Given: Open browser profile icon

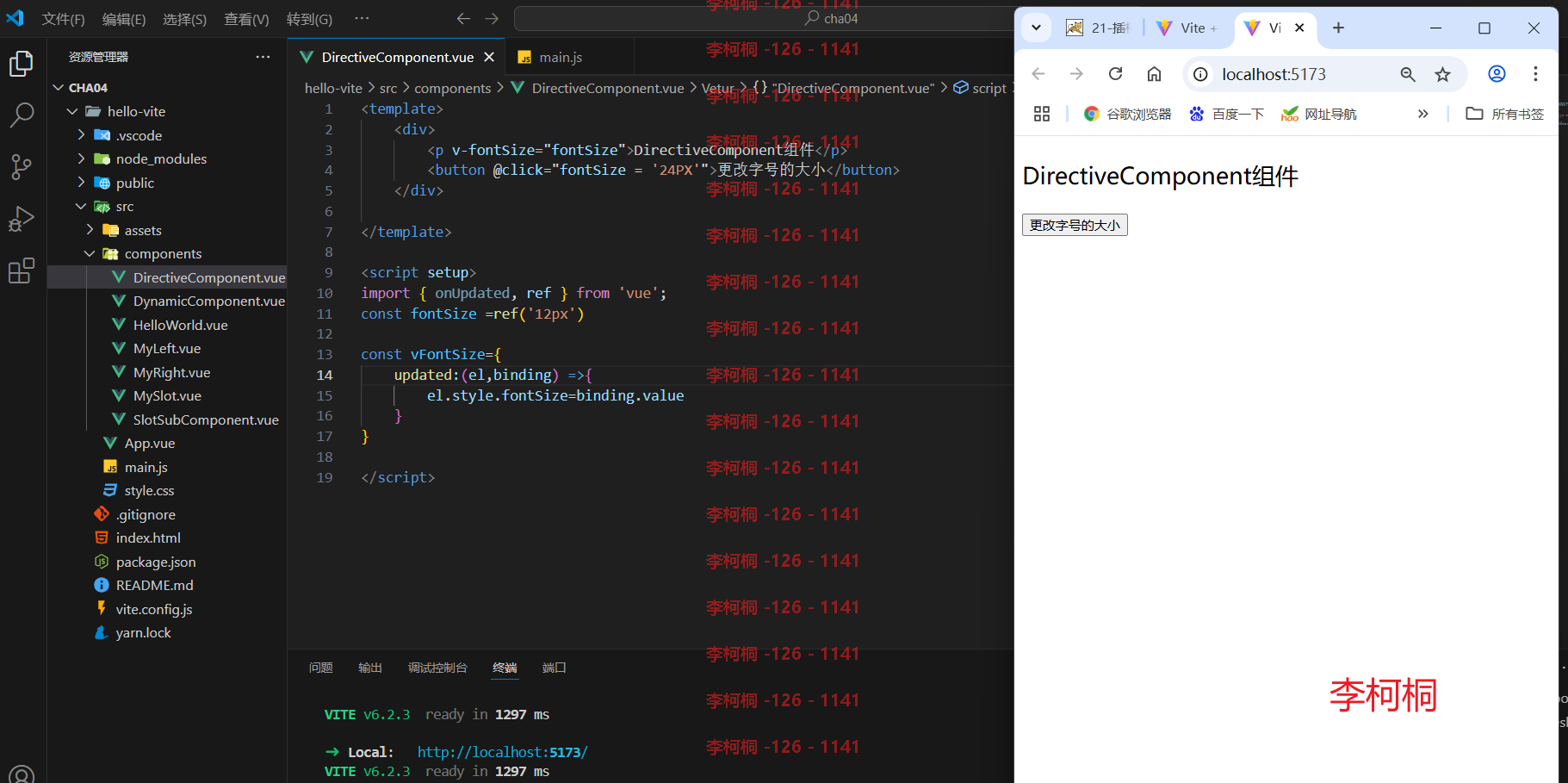Looking at the screenshot, I should point(1497,74).
